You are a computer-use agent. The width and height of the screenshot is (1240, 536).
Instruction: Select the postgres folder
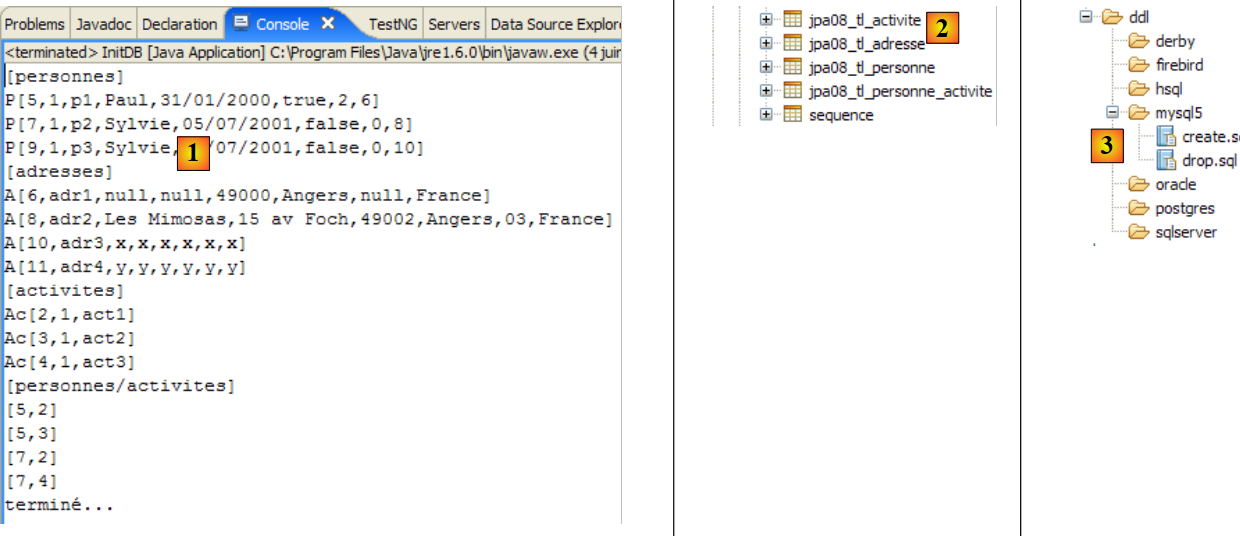(1184, 208)
